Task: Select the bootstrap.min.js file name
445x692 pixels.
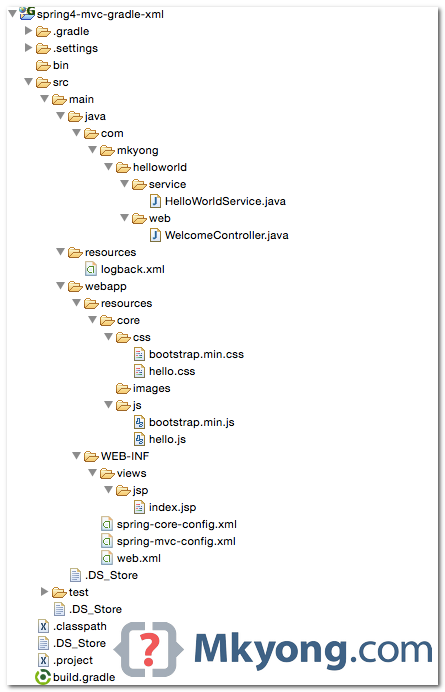Action: tap(192, 422)
